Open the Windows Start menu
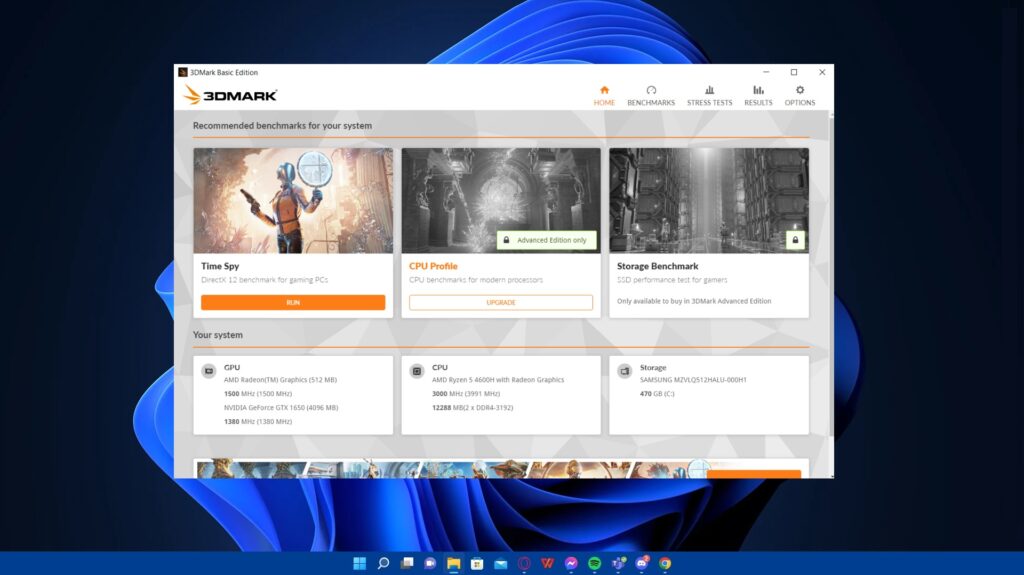 pyautogui.click(x=360, y=563)
